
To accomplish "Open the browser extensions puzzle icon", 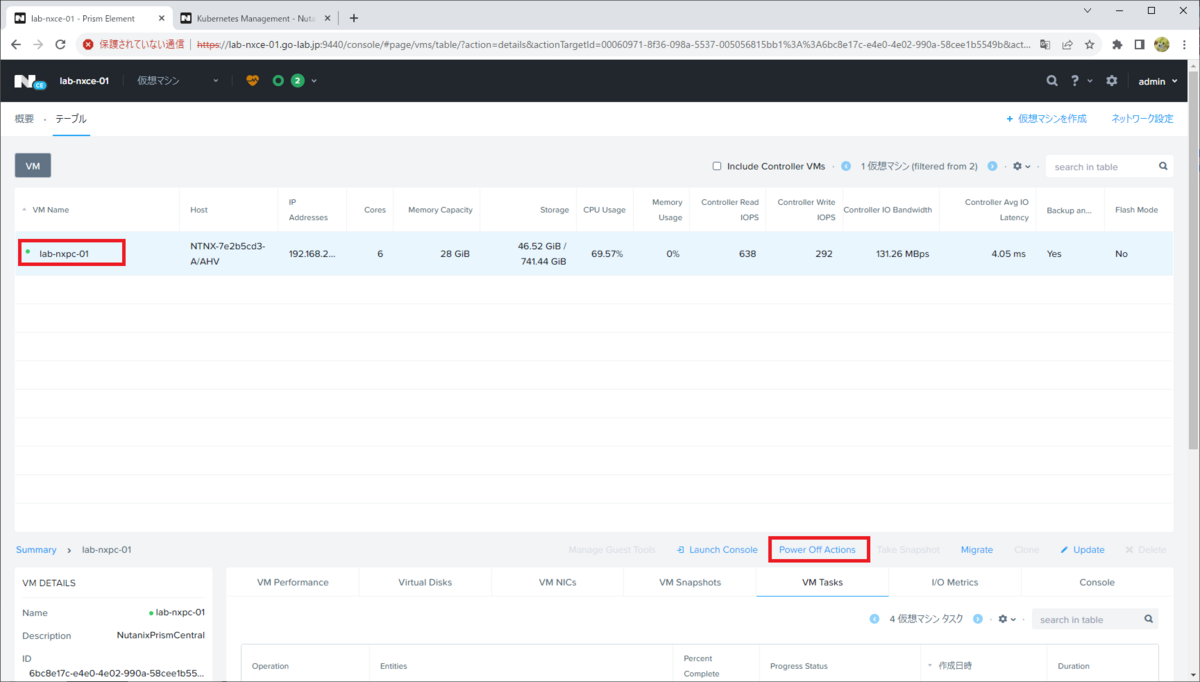I will pyautogui.click(x=1117, y=44).
